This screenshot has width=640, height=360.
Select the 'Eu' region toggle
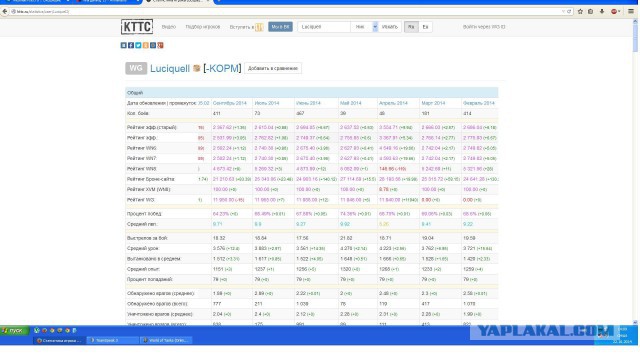(425, 27)
